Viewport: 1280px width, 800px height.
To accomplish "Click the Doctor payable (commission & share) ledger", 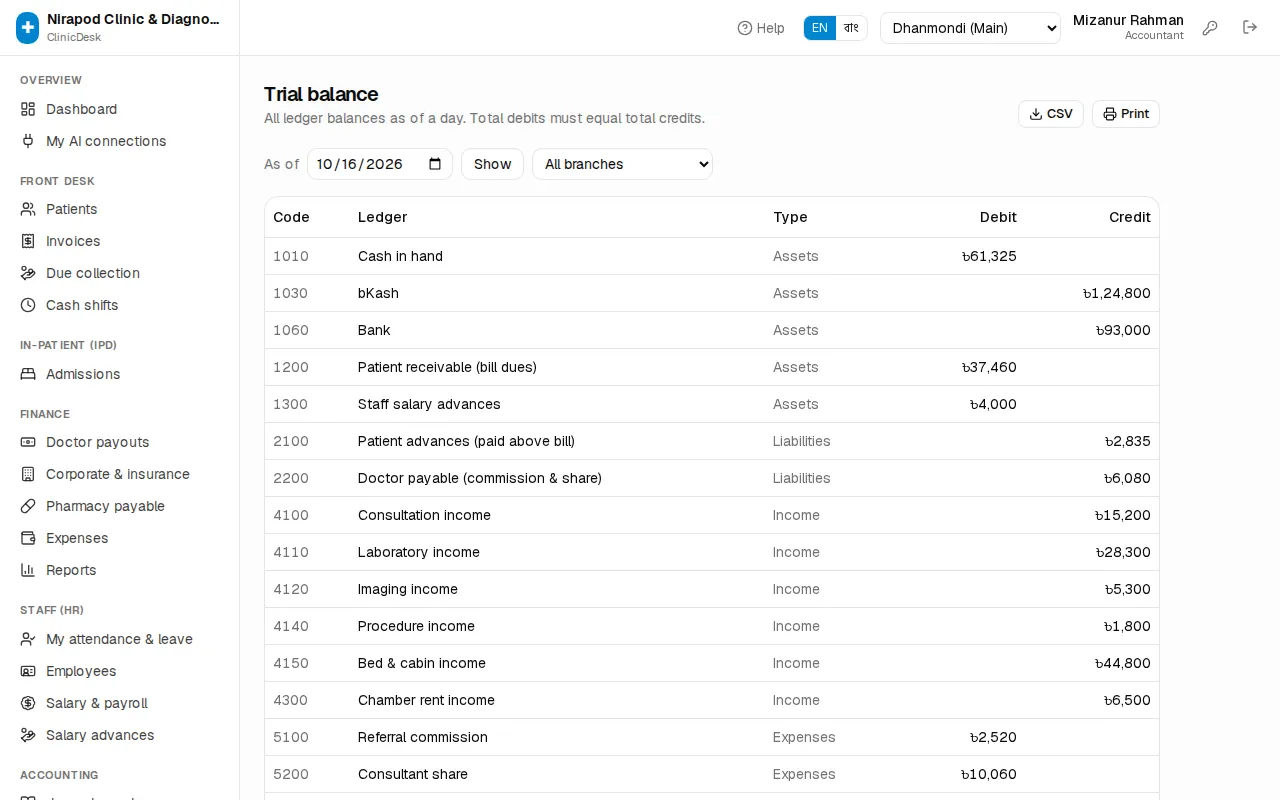I will pos(480,478).
